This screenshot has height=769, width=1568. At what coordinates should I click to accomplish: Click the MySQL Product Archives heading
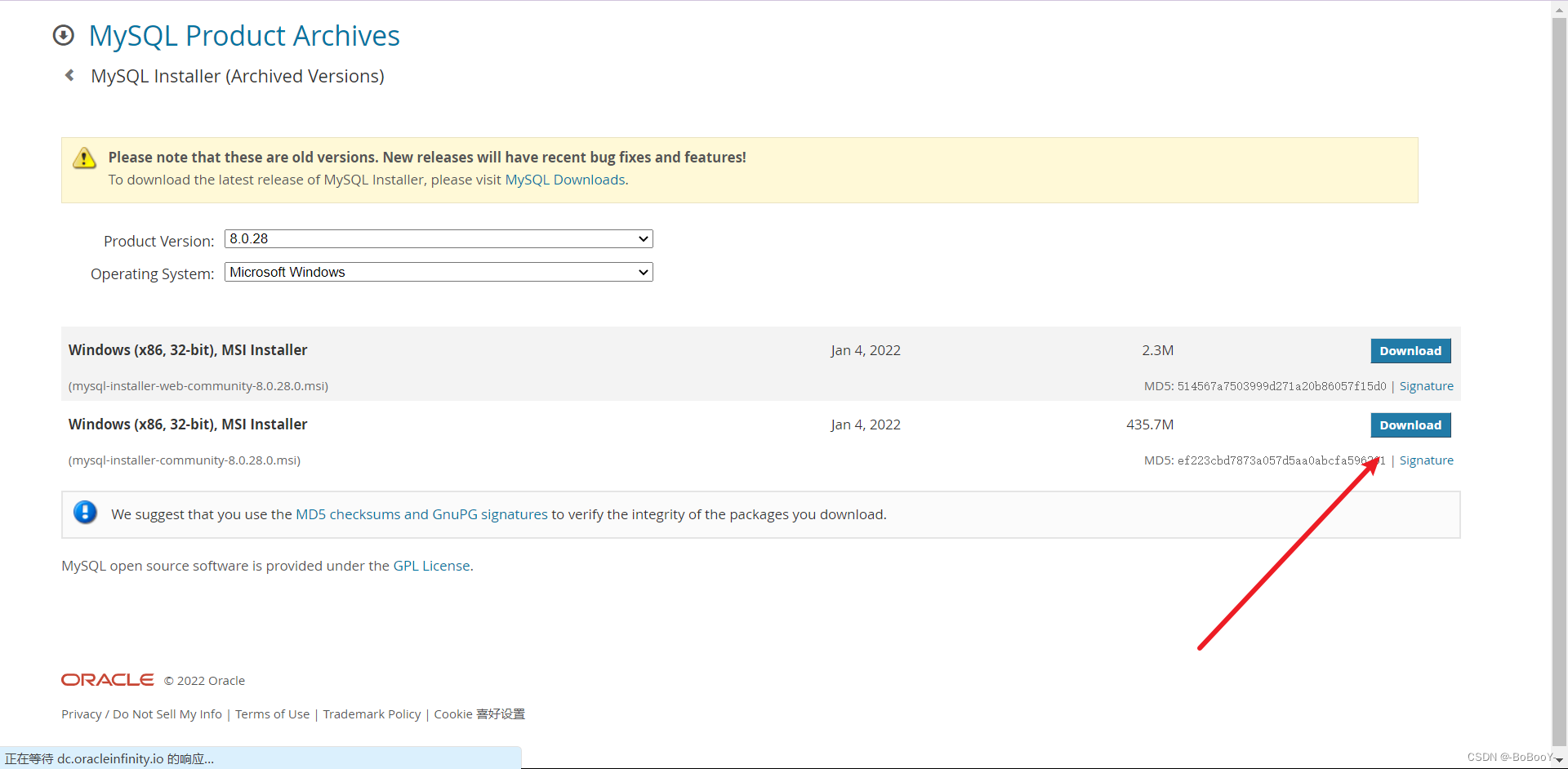point(244,36)
